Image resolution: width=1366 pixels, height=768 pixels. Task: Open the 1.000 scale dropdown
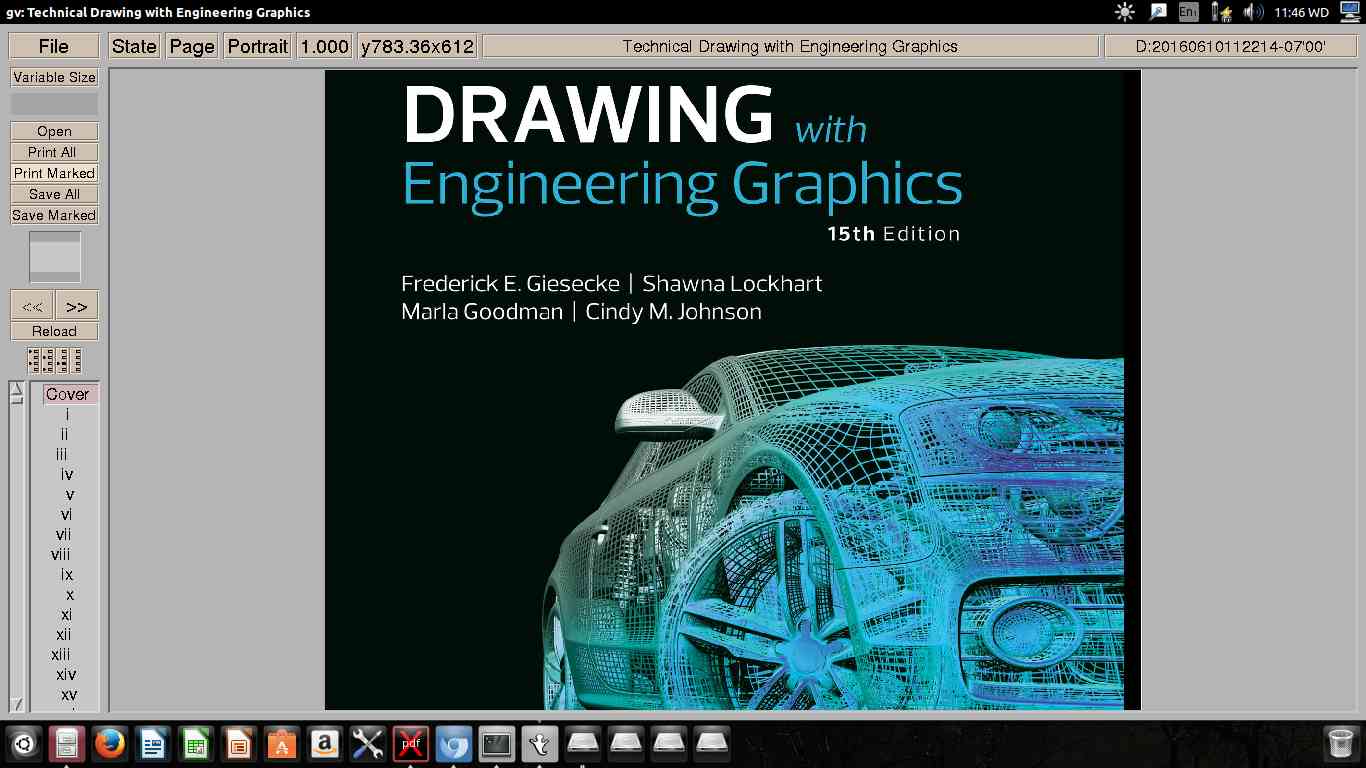325,46
